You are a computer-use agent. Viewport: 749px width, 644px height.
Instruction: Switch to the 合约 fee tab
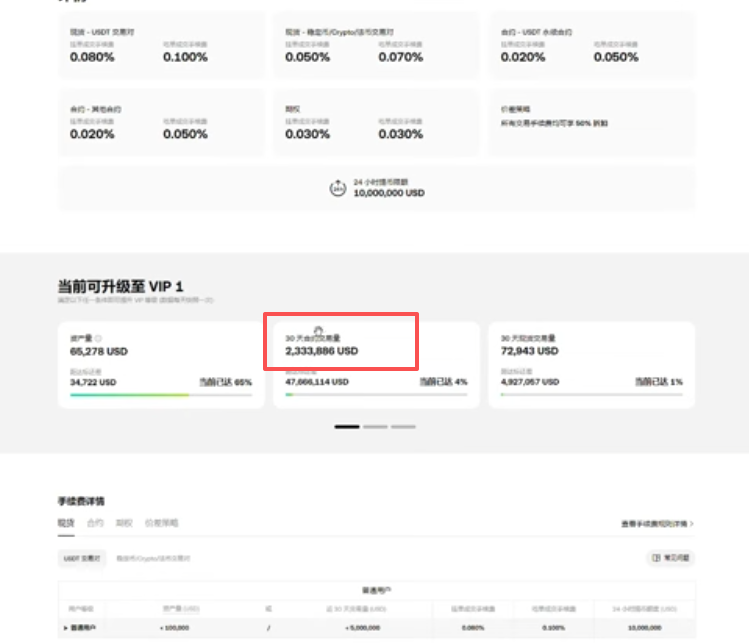95,523
